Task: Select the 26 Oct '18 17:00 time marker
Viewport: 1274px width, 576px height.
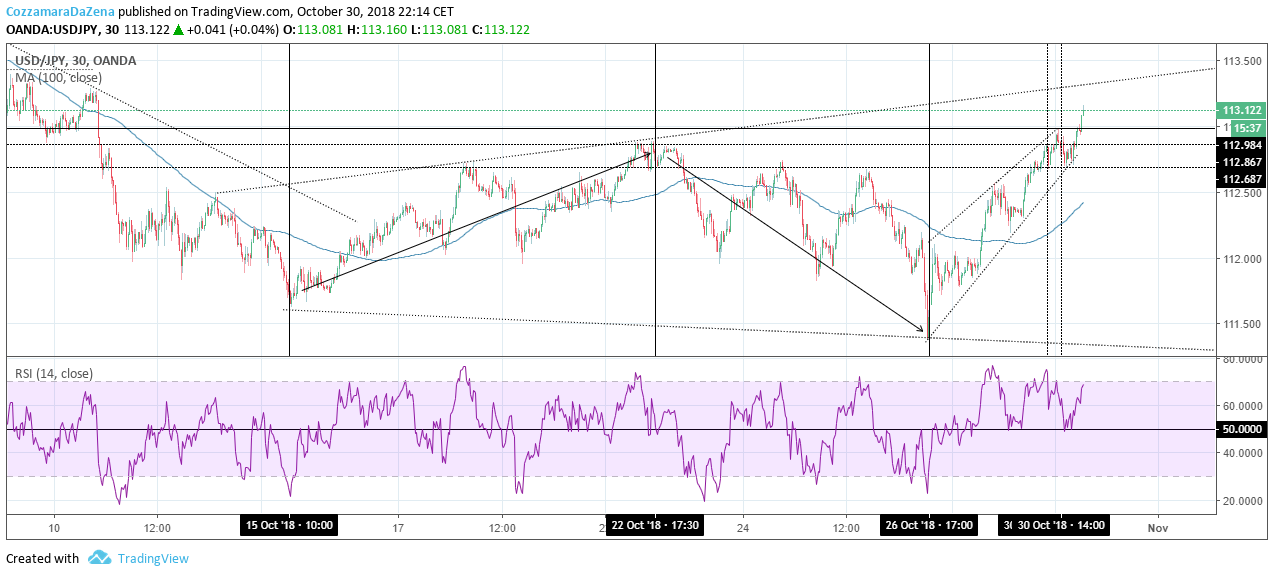Action: 929,525
